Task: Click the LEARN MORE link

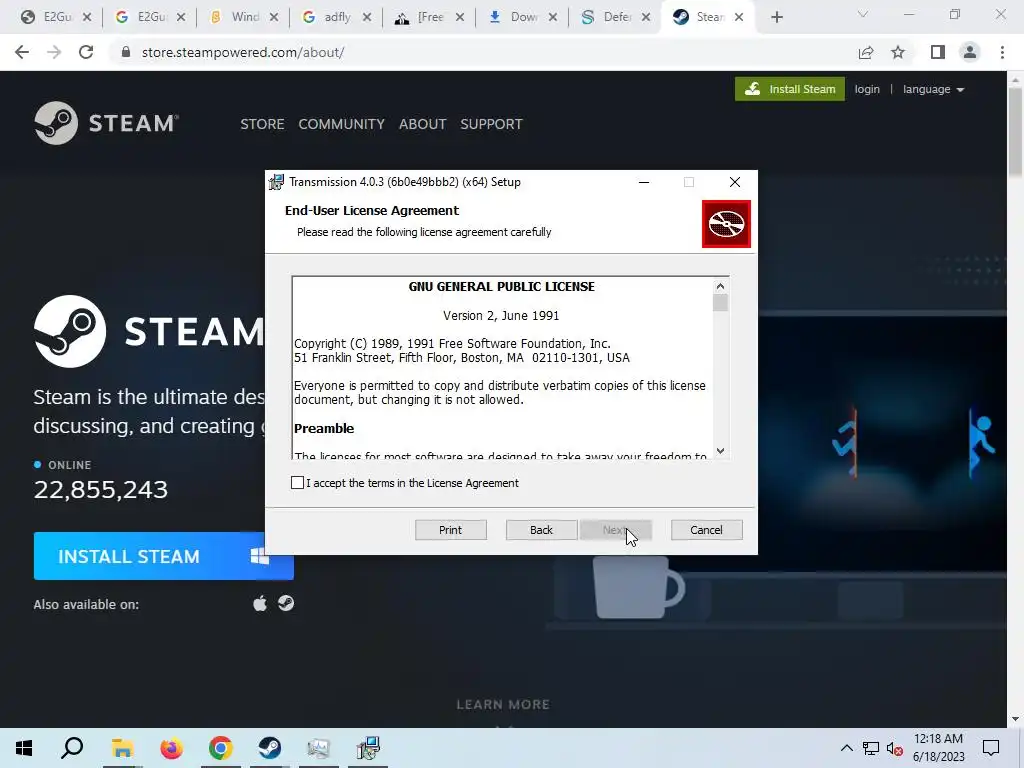Action: 503,704
